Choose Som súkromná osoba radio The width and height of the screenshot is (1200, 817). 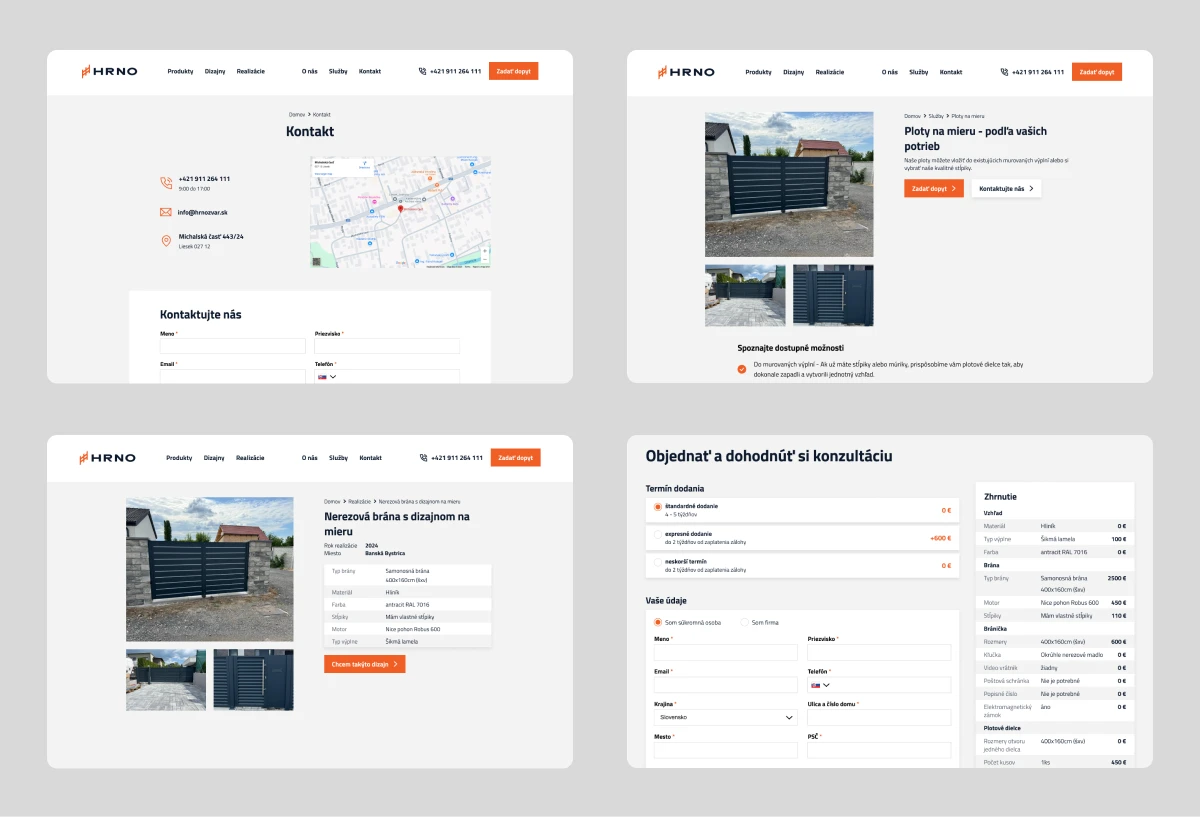tap(658, 622)
